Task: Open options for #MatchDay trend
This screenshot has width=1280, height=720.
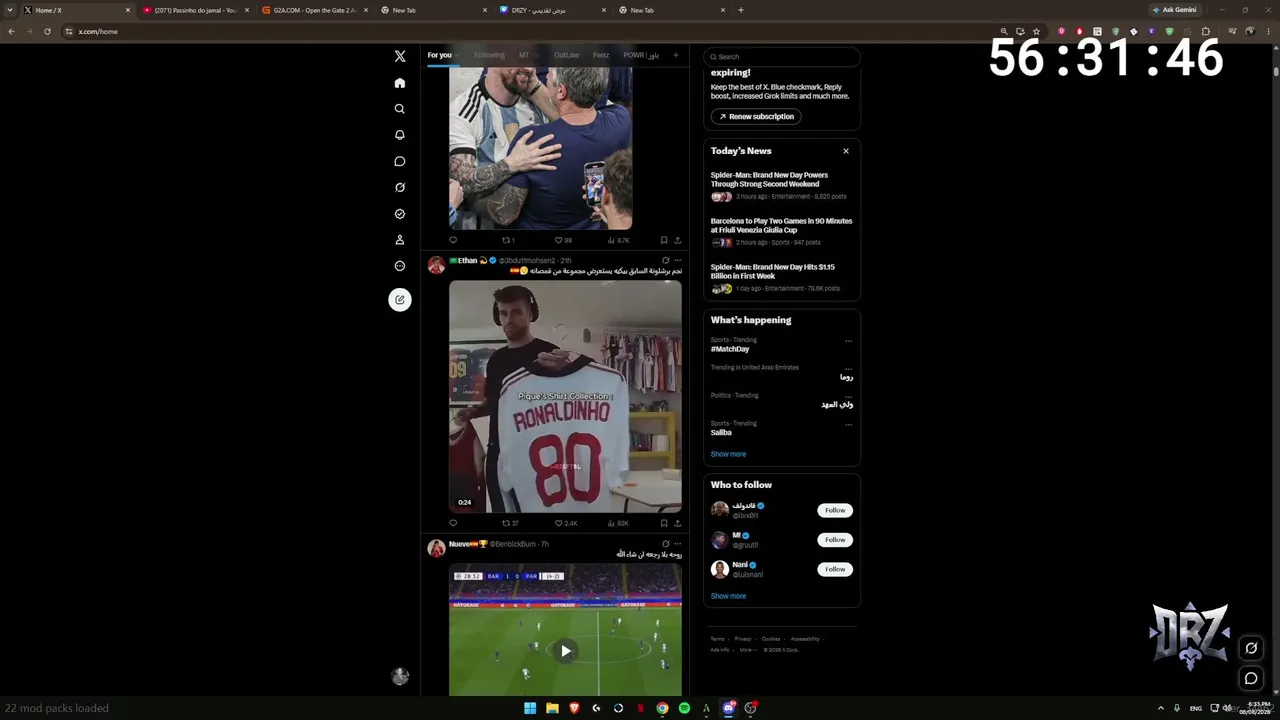Action: [x=848, y=341]
